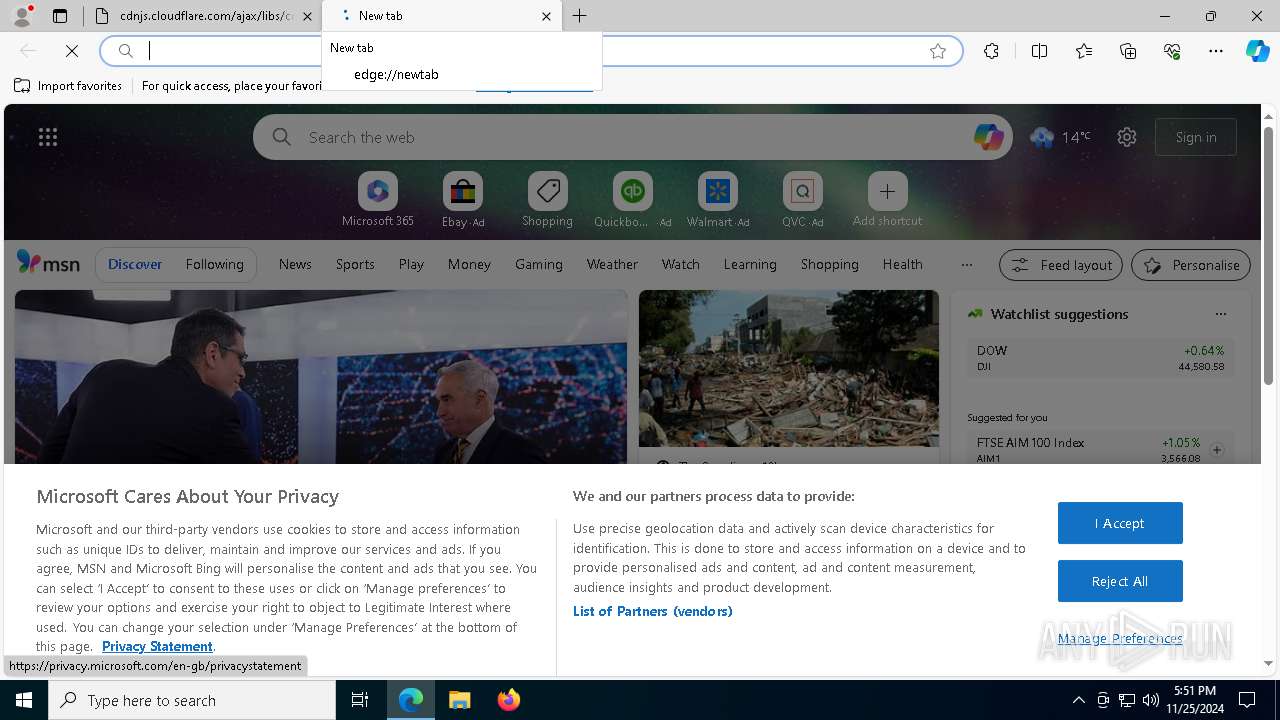Select the Discover feed tab

click(135, 264)
